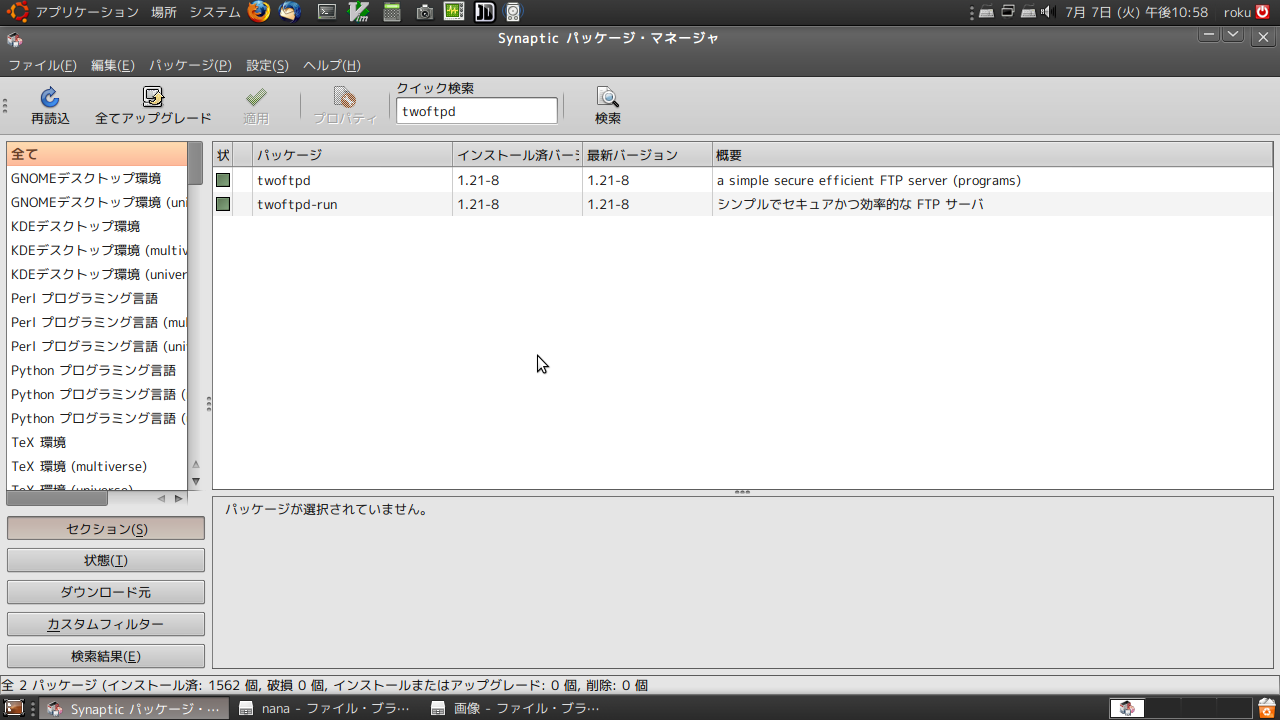Click the Ubuntu logo in top panel
Image resolution: width=1280 pixels, height=720 pixels.
pyautogui.click(x=18, y=12)
